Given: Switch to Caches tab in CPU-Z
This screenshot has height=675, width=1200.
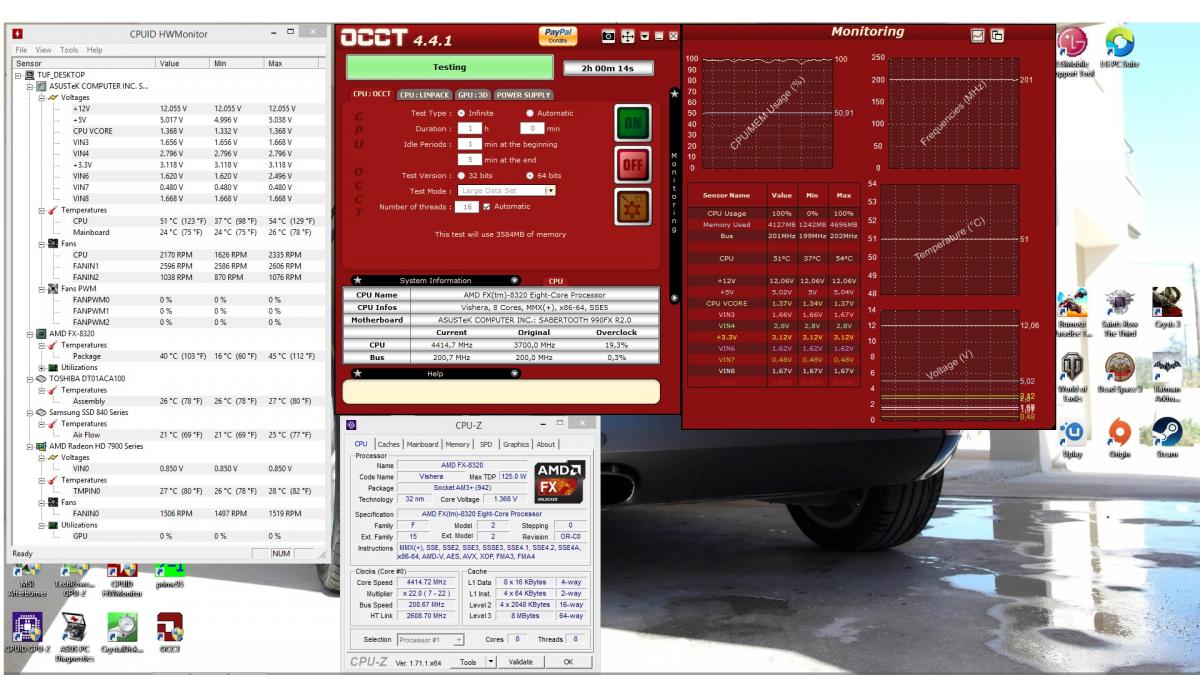Looking at the screenshot, I should (x=388, y=444).
